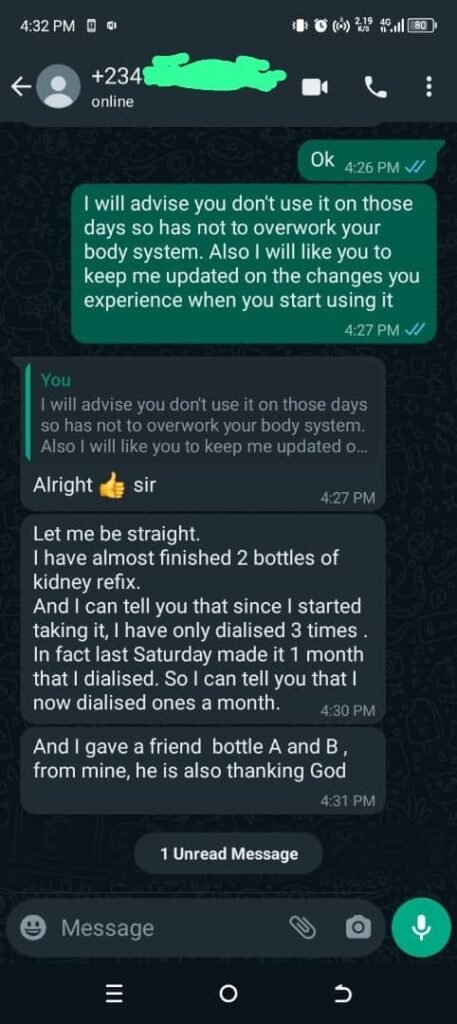The width and height of the screenshot is (457, 1024).
Task: Tap the 1 Unread Message banner
Action: 228,854
